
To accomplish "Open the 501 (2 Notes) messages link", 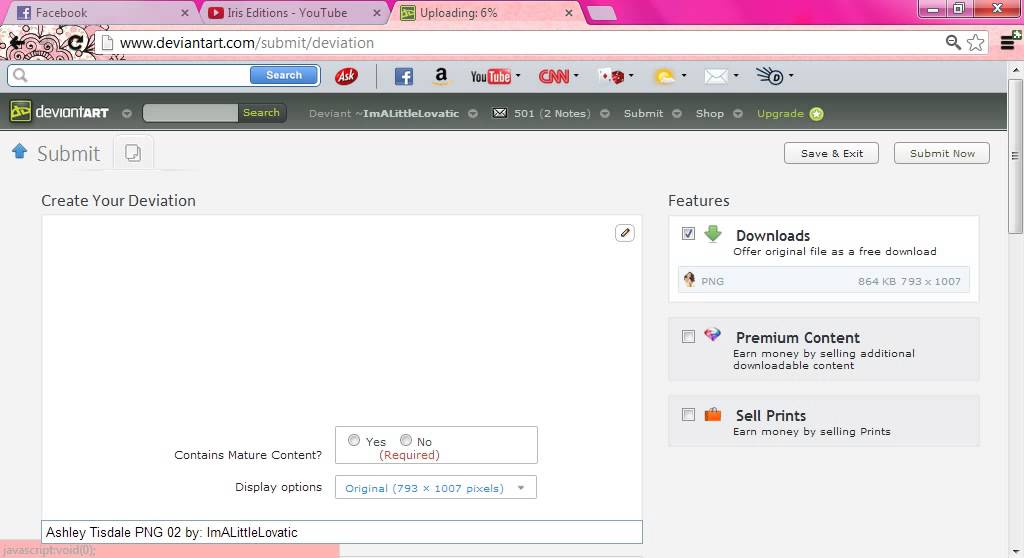I will coord(552,113).
